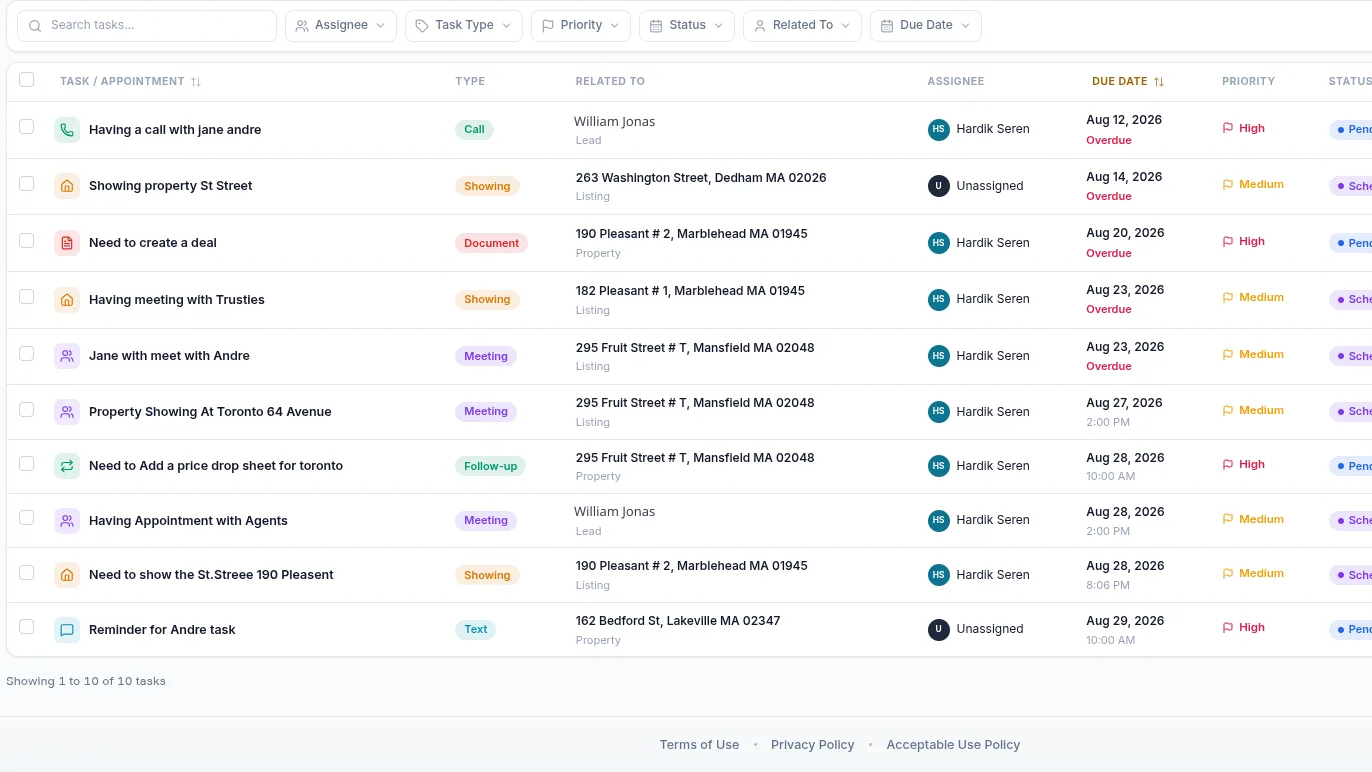Click the Follow-up type badge
The height and width of the screenshot is (772, 1372).
coord(490,466)
